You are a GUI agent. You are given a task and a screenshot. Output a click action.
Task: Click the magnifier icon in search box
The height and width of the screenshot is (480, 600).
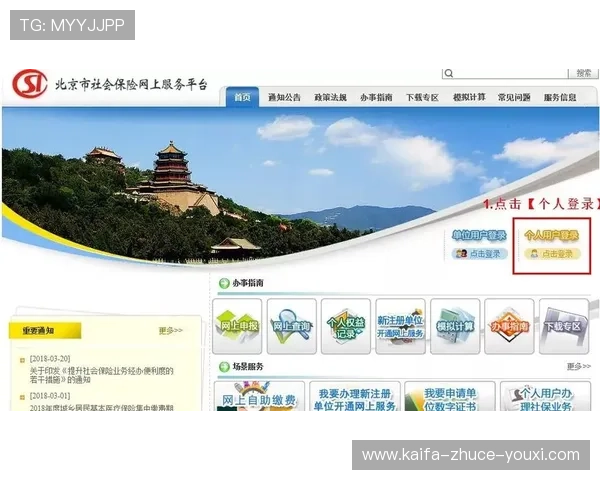[449, 73]
